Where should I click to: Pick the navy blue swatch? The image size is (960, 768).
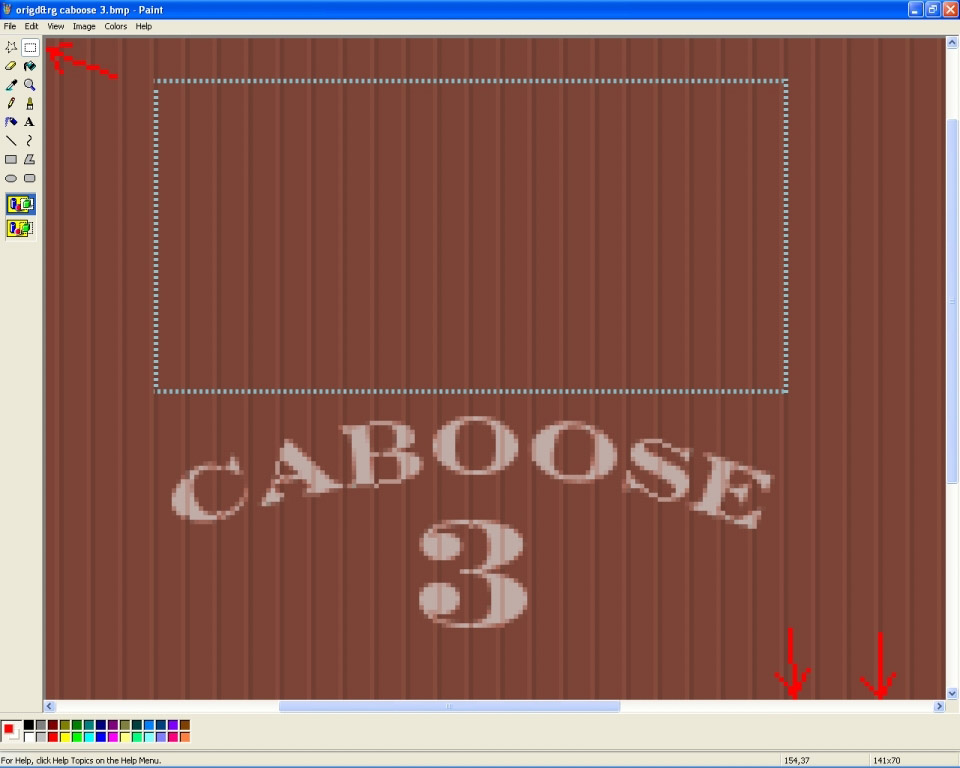click(x=101, y=725)
